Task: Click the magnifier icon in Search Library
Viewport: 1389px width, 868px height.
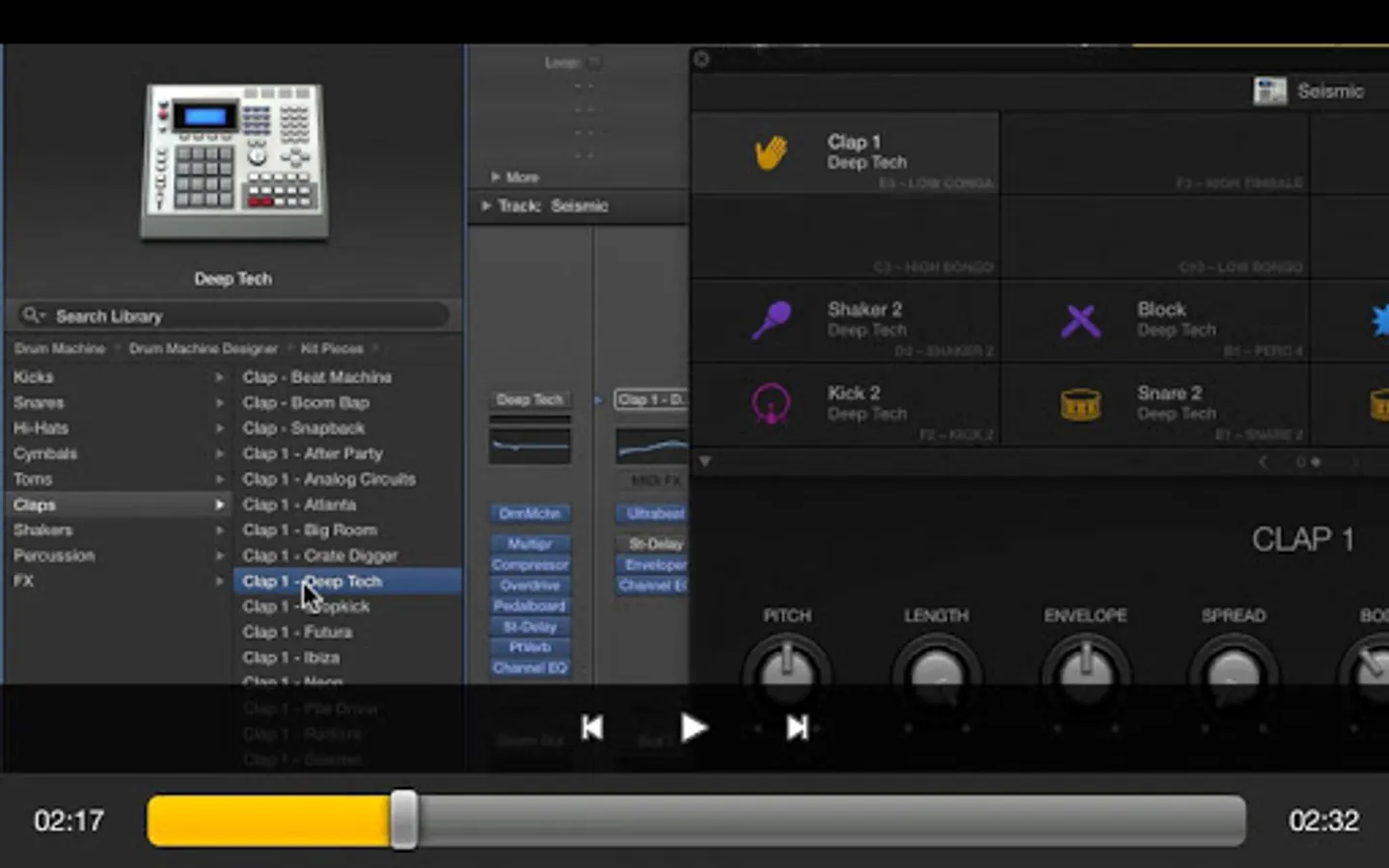Action: 32,315
